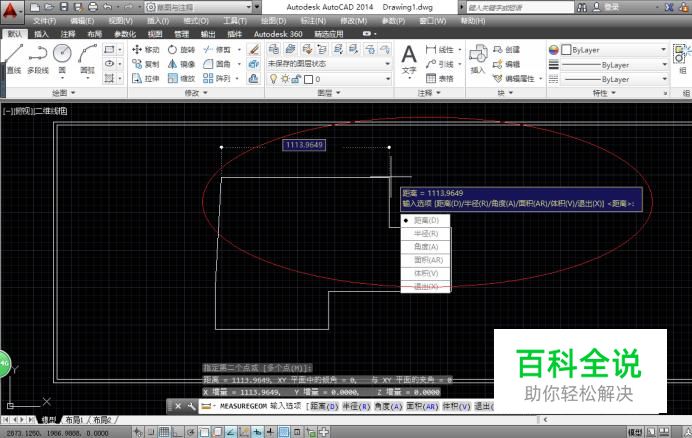Click the Rotate (旋转) tool
This screenshot has height=438, width=692.
(181, 49)
